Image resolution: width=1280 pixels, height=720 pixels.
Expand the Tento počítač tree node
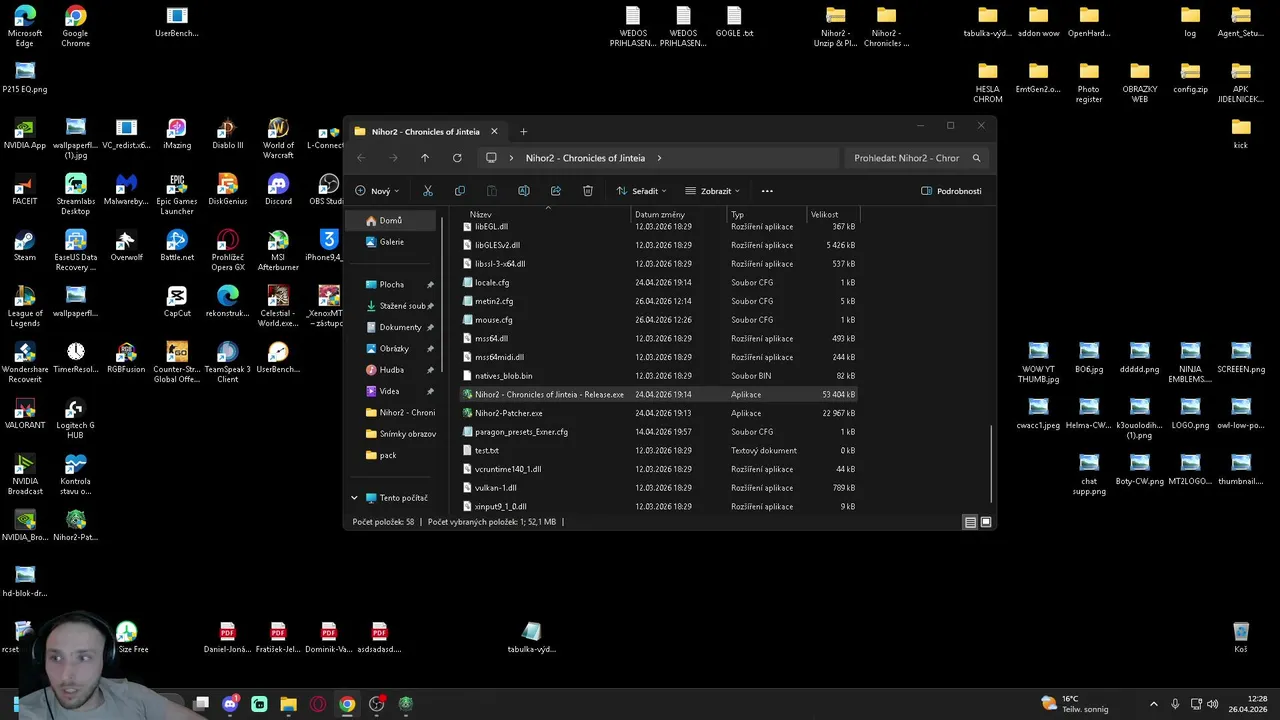pos(354,498)
